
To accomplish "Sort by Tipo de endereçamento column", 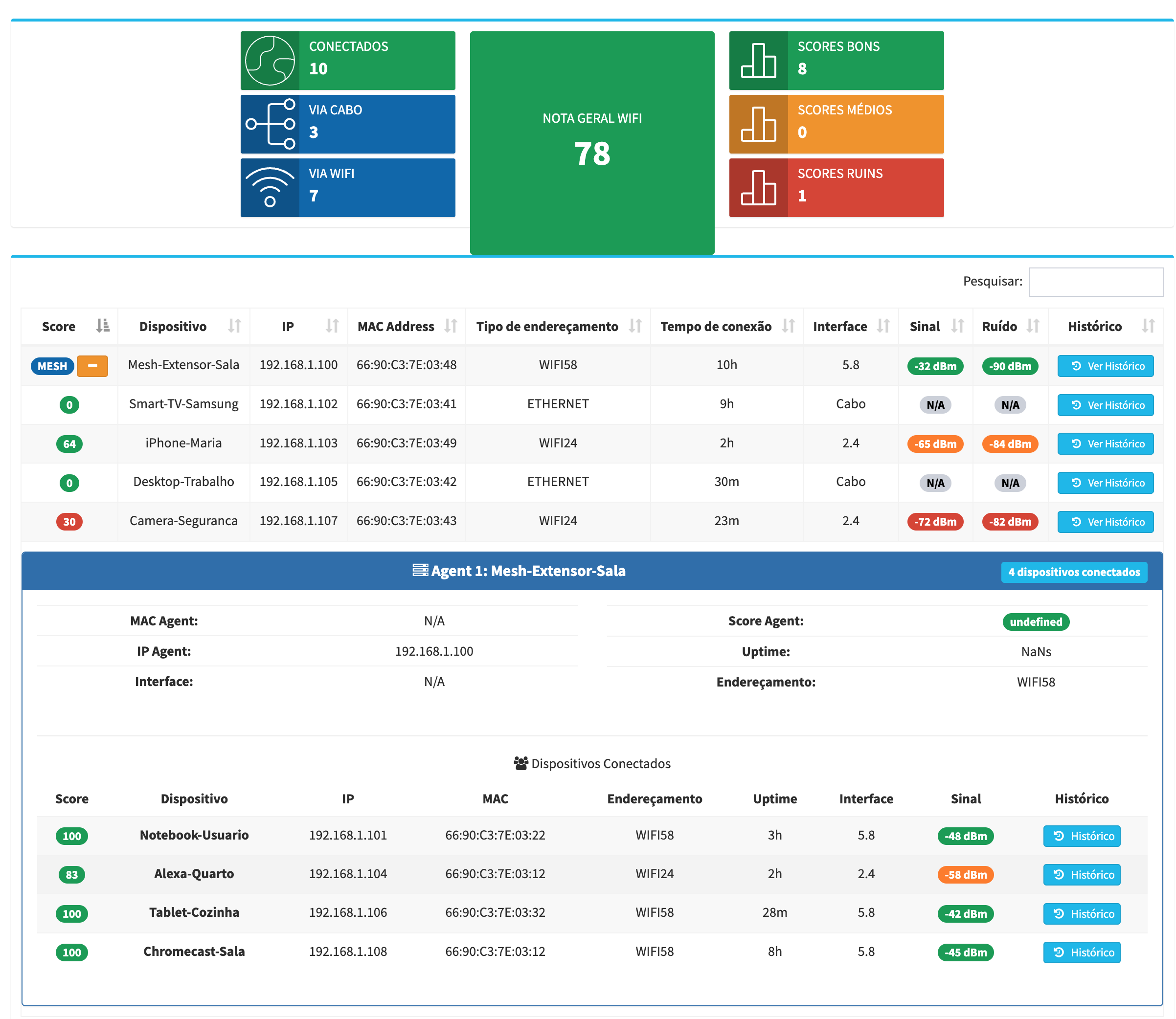I will coord(557,327).
